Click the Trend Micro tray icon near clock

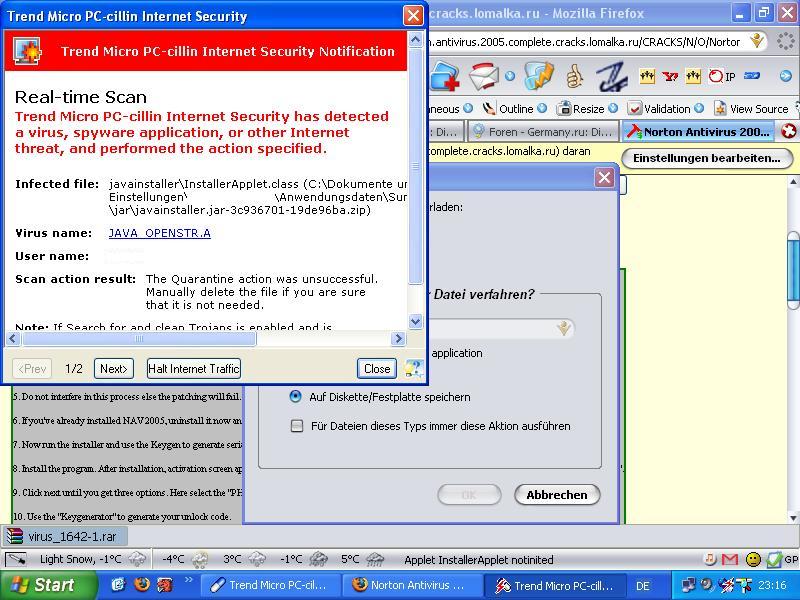pyautogui.click(x=725, y=585)
